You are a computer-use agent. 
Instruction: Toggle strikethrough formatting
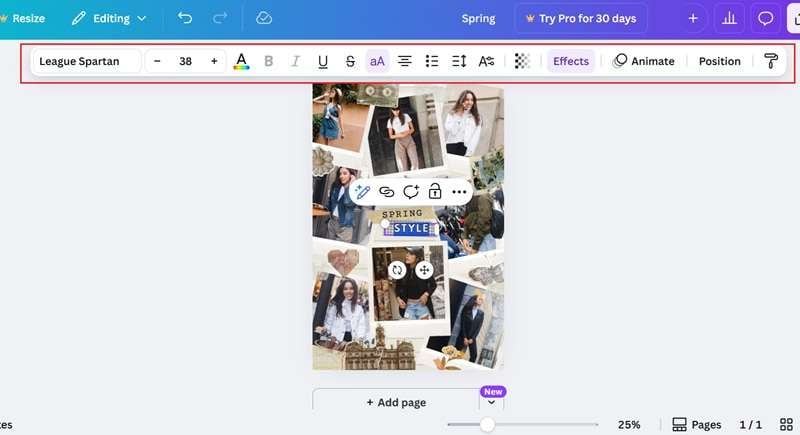click(350, 61)
